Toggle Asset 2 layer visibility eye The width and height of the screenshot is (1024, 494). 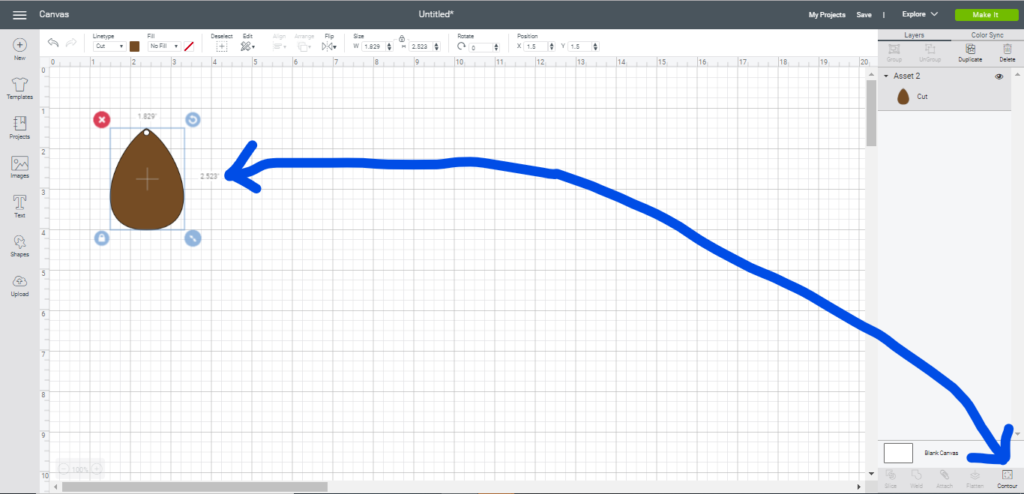click(999, 76)
